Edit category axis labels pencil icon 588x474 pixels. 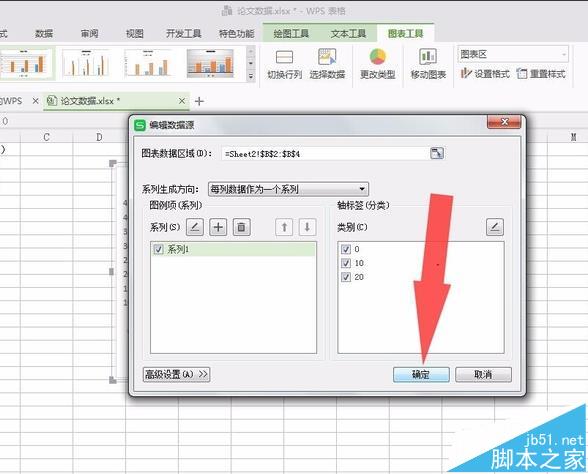point(495,227)
